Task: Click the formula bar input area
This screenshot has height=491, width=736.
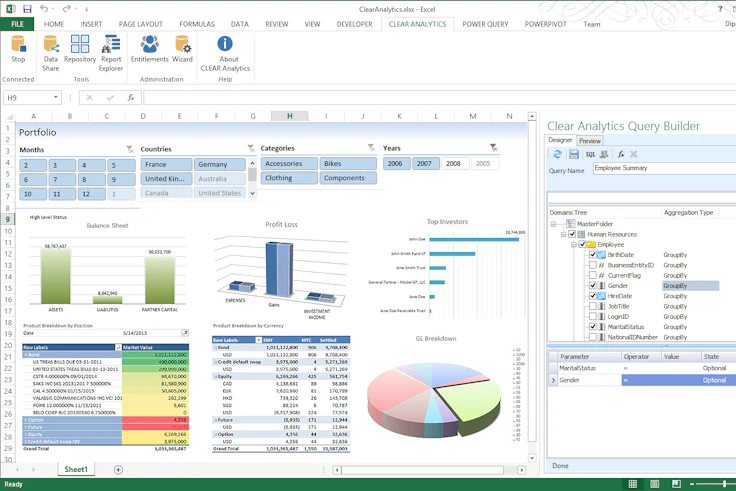Action: (x=439, y=98)
